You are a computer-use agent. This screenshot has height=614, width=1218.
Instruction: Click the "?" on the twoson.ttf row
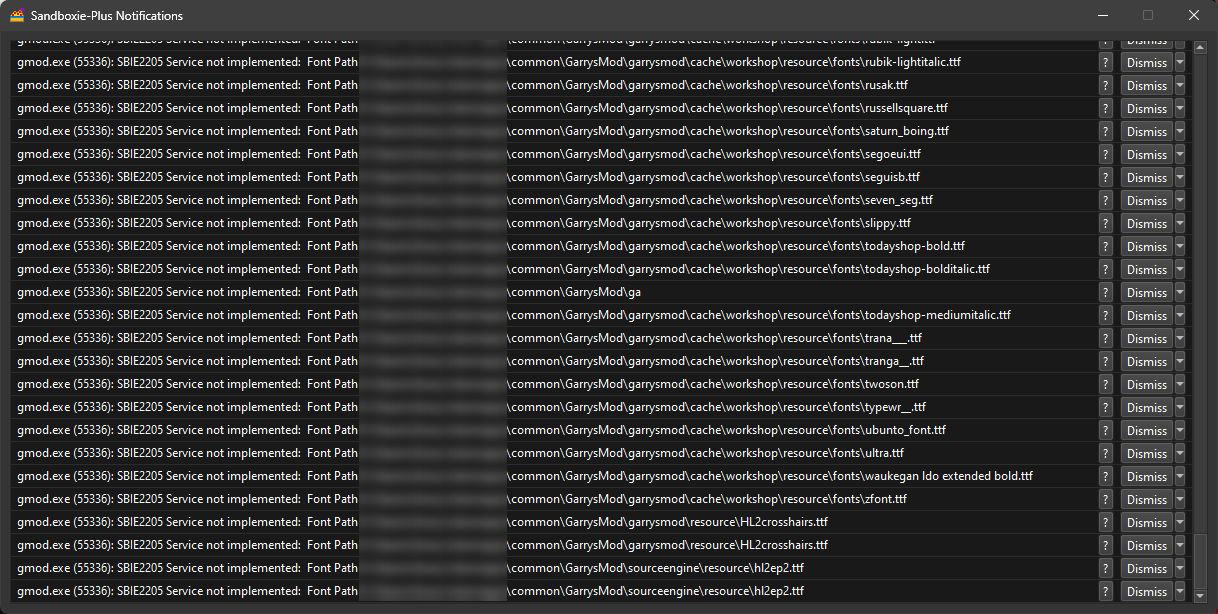tap(1105, 384)
